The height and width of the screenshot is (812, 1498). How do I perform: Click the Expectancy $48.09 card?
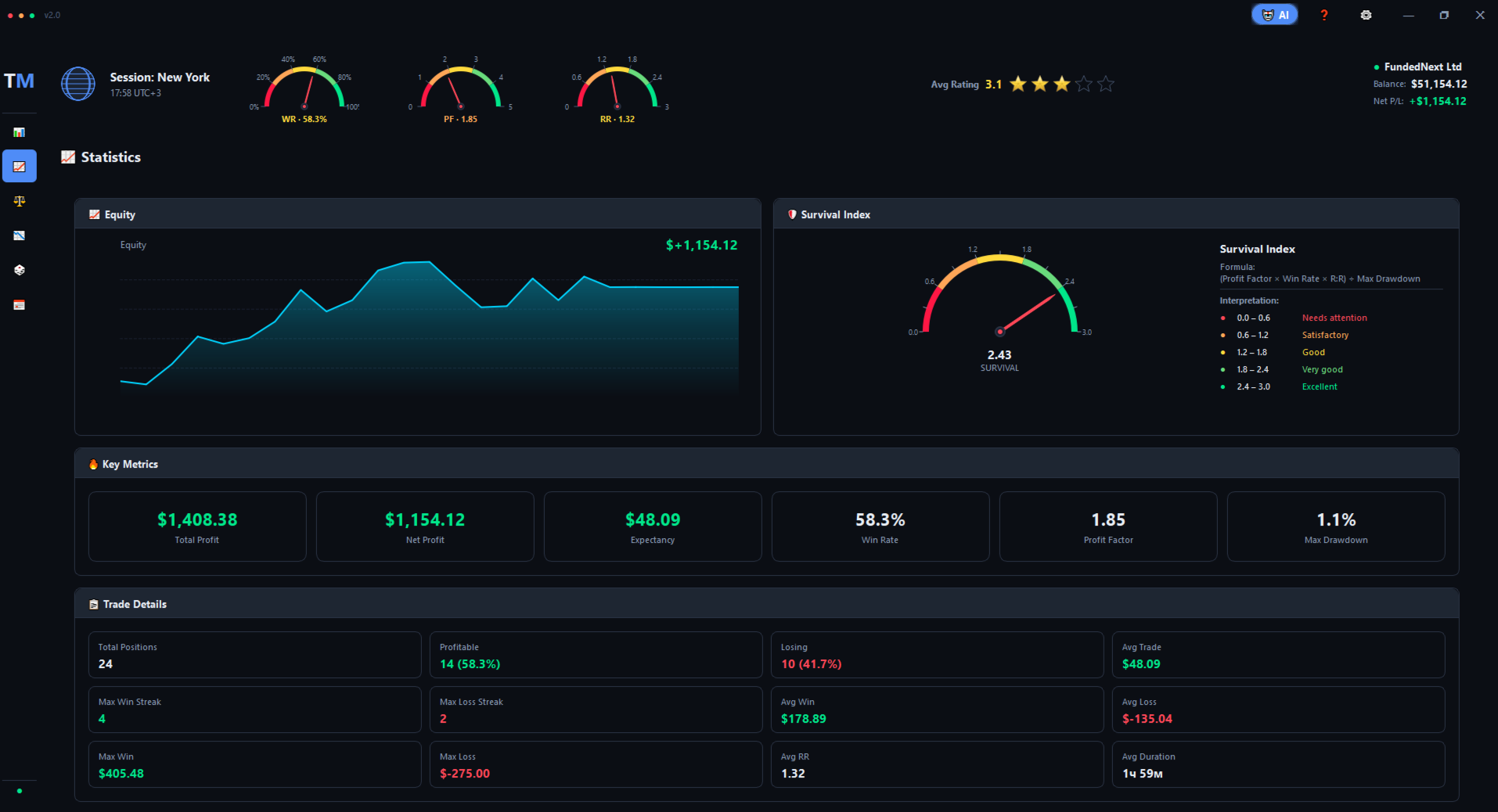653,526
